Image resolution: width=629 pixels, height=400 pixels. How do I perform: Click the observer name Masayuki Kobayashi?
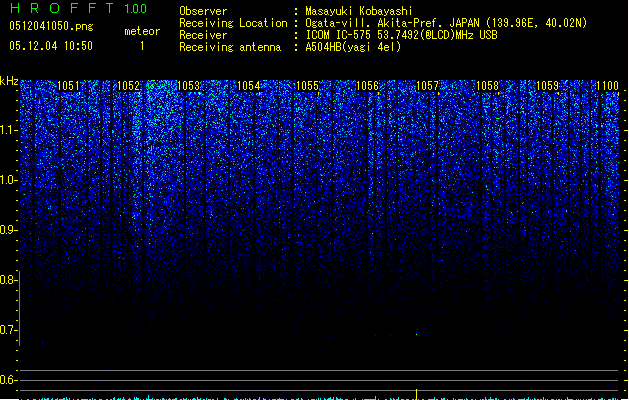pyautogui.click(x=359, y=11)
